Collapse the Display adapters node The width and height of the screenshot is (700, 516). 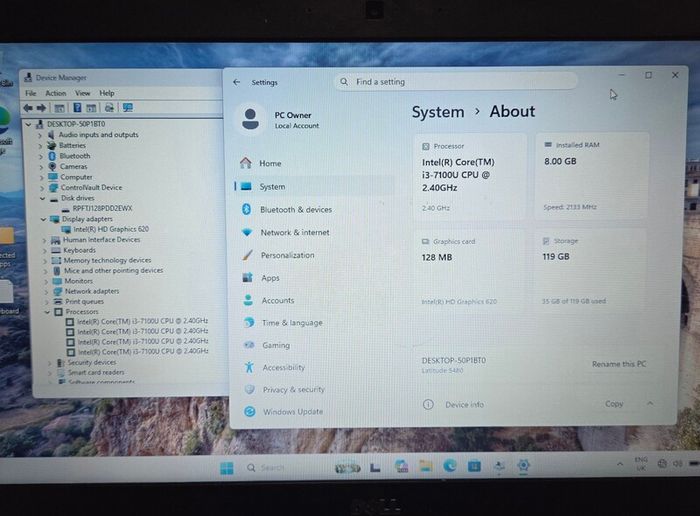pos(43,219)
